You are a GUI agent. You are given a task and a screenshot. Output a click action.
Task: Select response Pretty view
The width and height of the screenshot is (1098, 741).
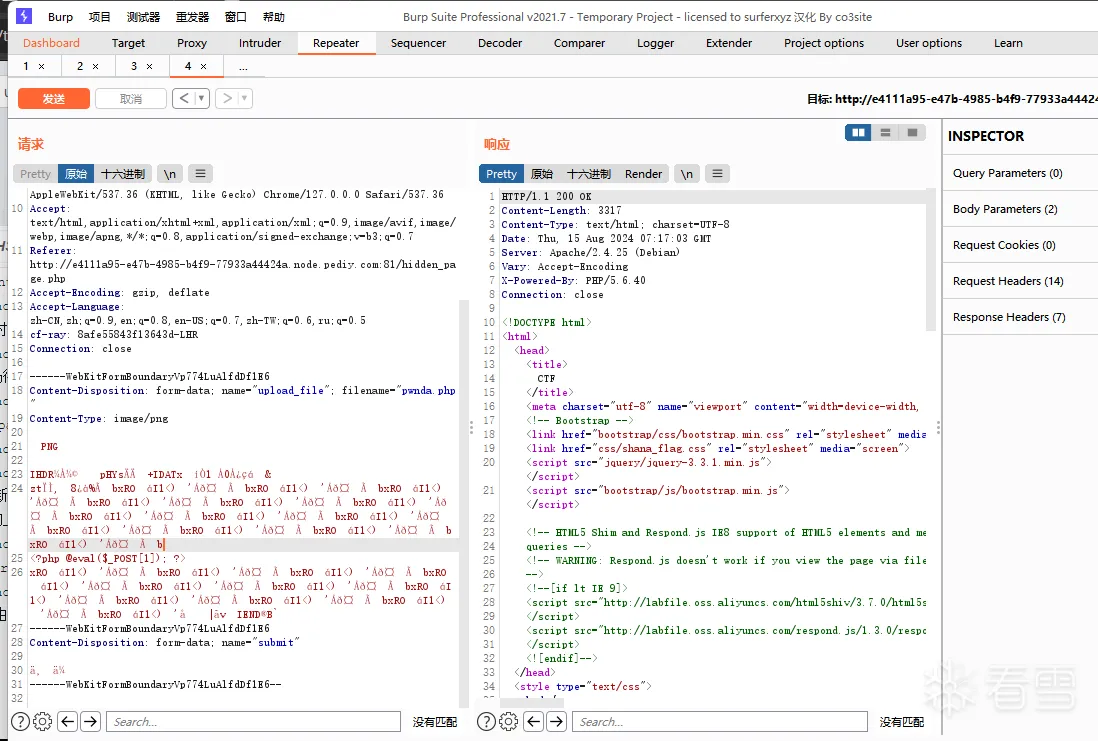click(501, 174)
